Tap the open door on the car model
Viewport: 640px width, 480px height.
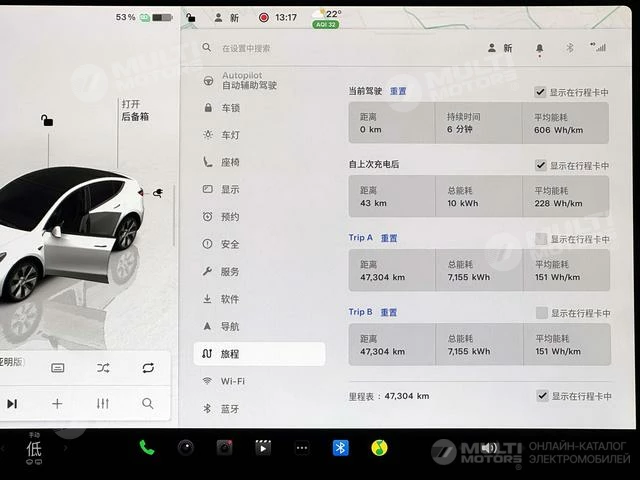[78, 257]
